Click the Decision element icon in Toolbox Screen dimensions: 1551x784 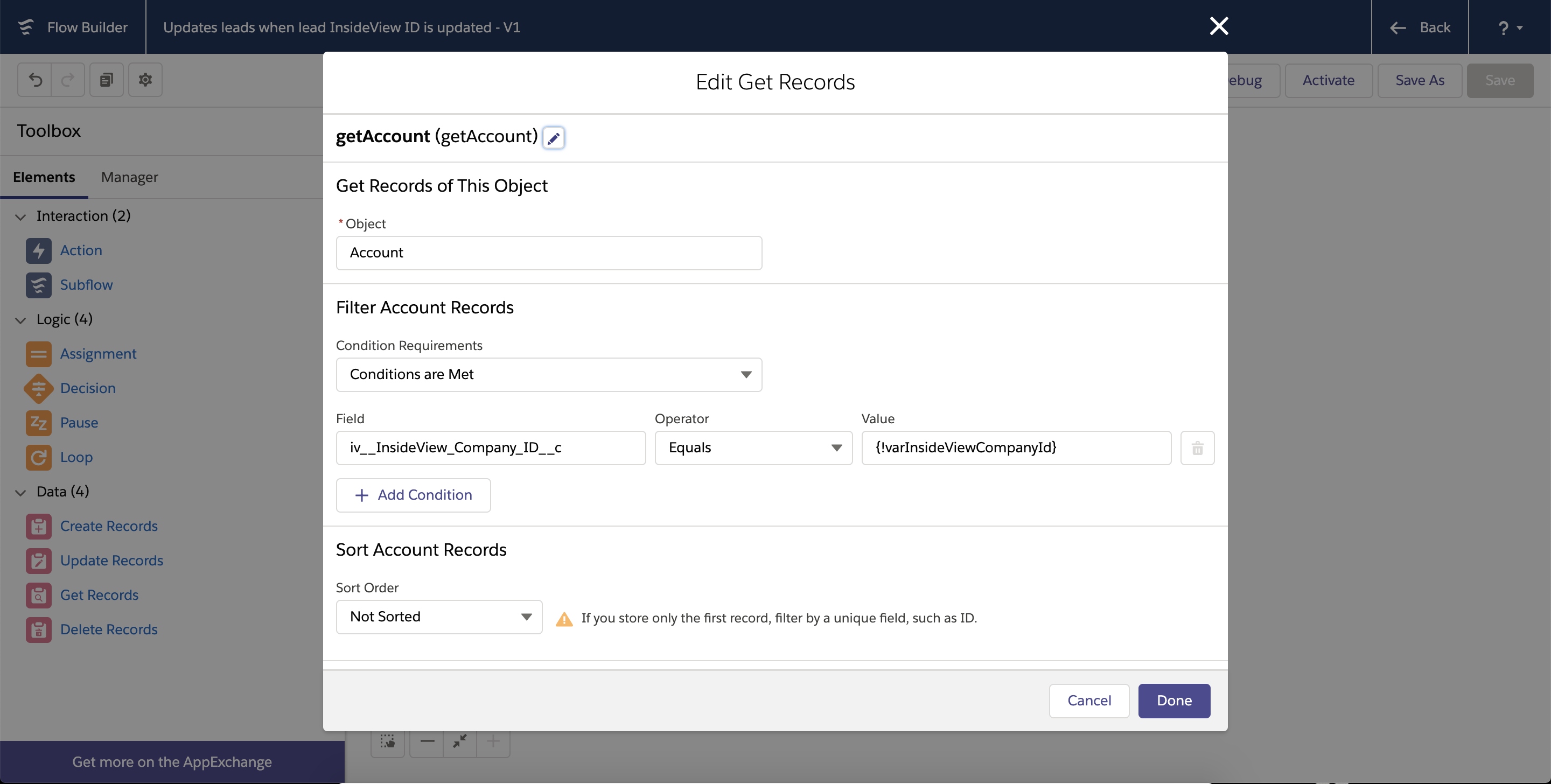(x=39, y=388)
